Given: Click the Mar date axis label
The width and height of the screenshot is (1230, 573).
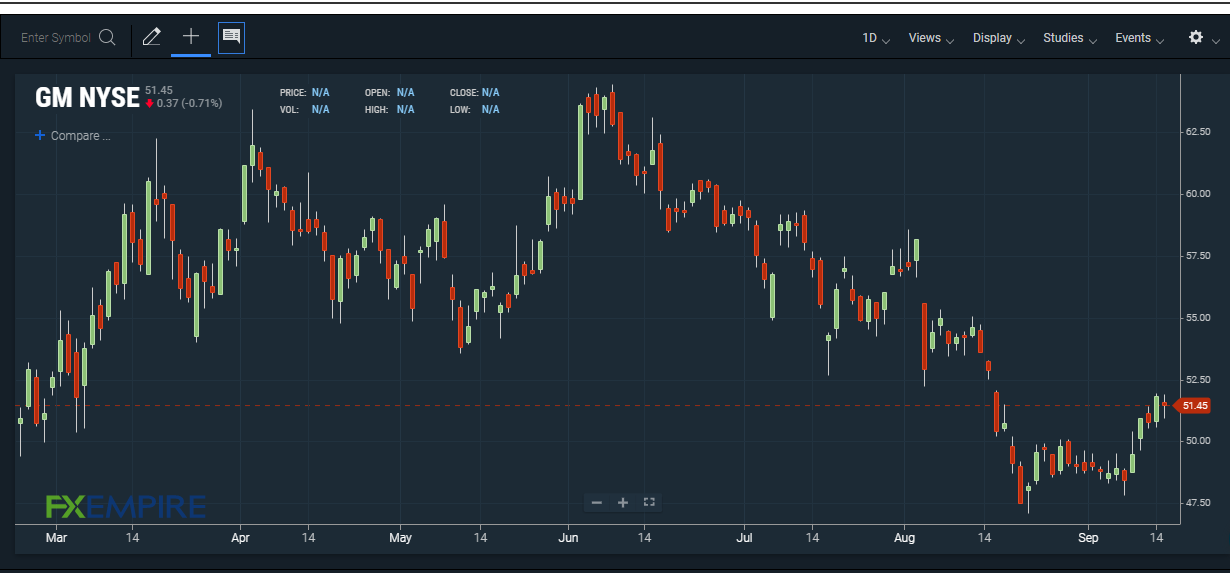Looking at the screenshot, I should pyautogui.click(x=56, y=538).
